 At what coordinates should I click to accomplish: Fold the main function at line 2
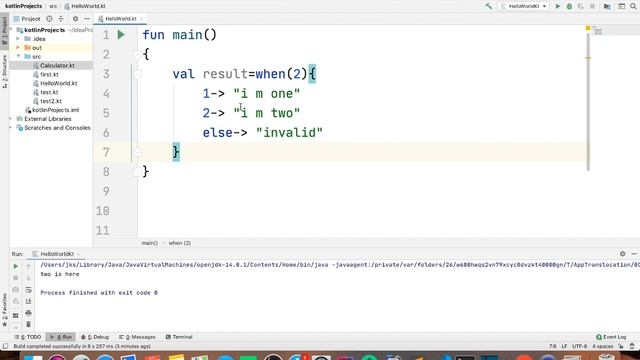(x=137, y=54)
